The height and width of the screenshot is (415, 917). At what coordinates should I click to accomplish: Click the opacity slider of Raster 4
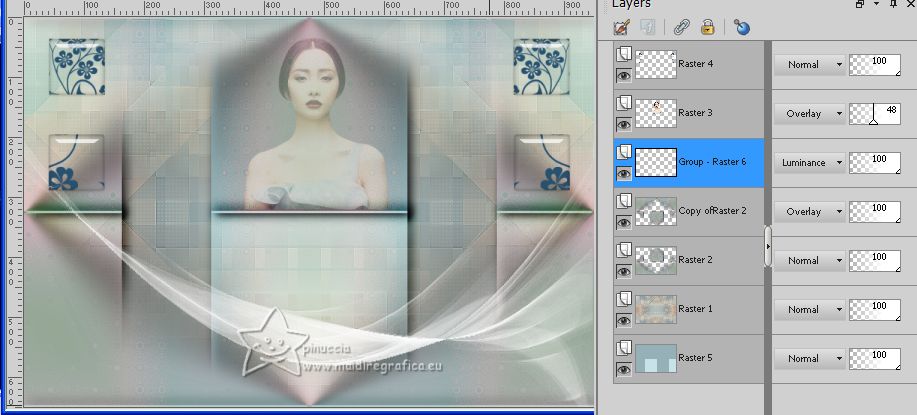click(875, 65)
